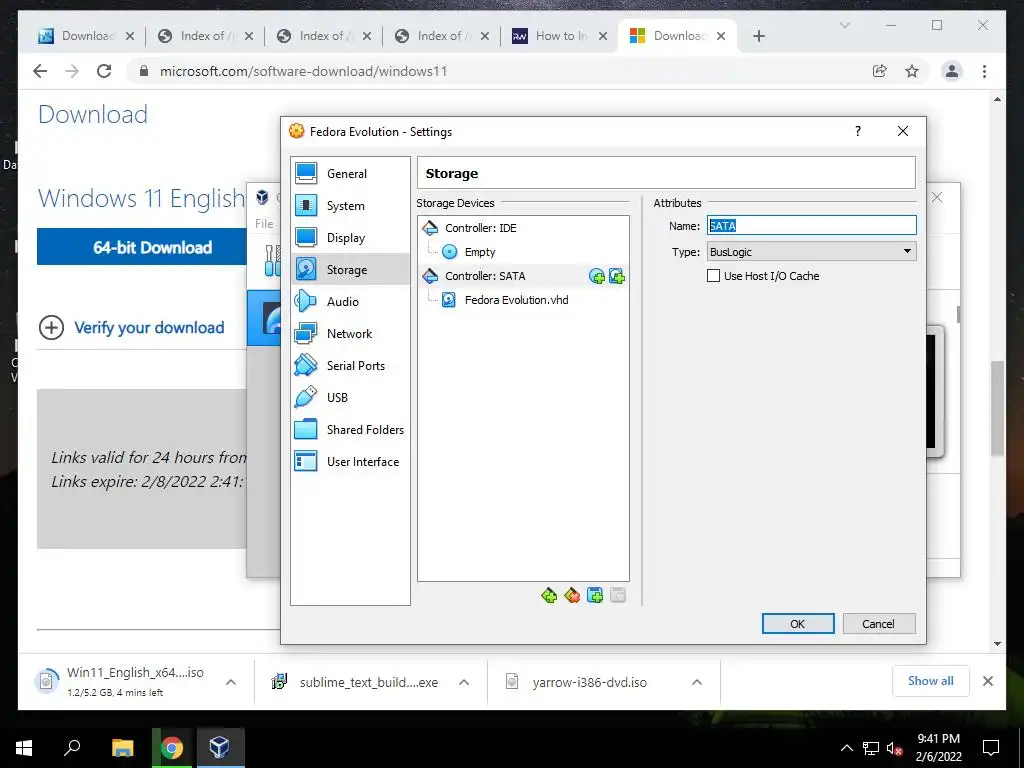Click the controller Name input field
Screen dimensions: 1024x768
(811, 225)
